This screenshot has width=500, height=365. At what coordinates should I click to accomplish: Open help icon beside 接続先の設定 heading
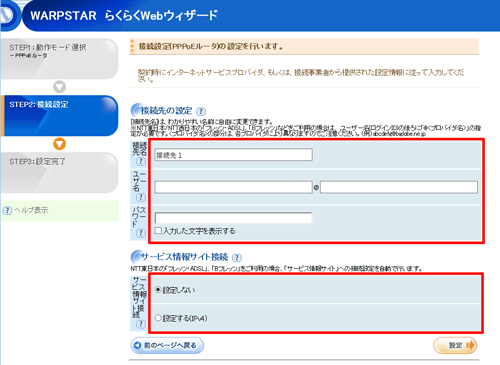coord(201,111)
